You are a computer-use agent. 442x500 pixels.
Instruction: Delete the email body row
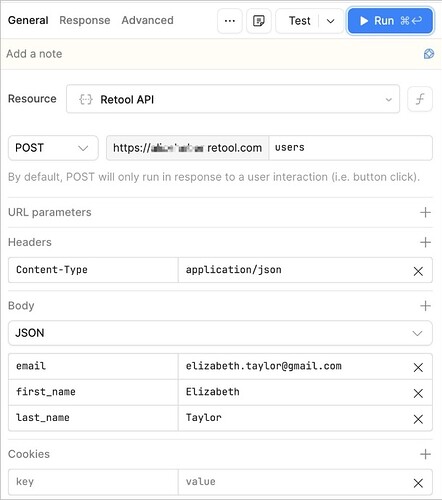(418, 367)
